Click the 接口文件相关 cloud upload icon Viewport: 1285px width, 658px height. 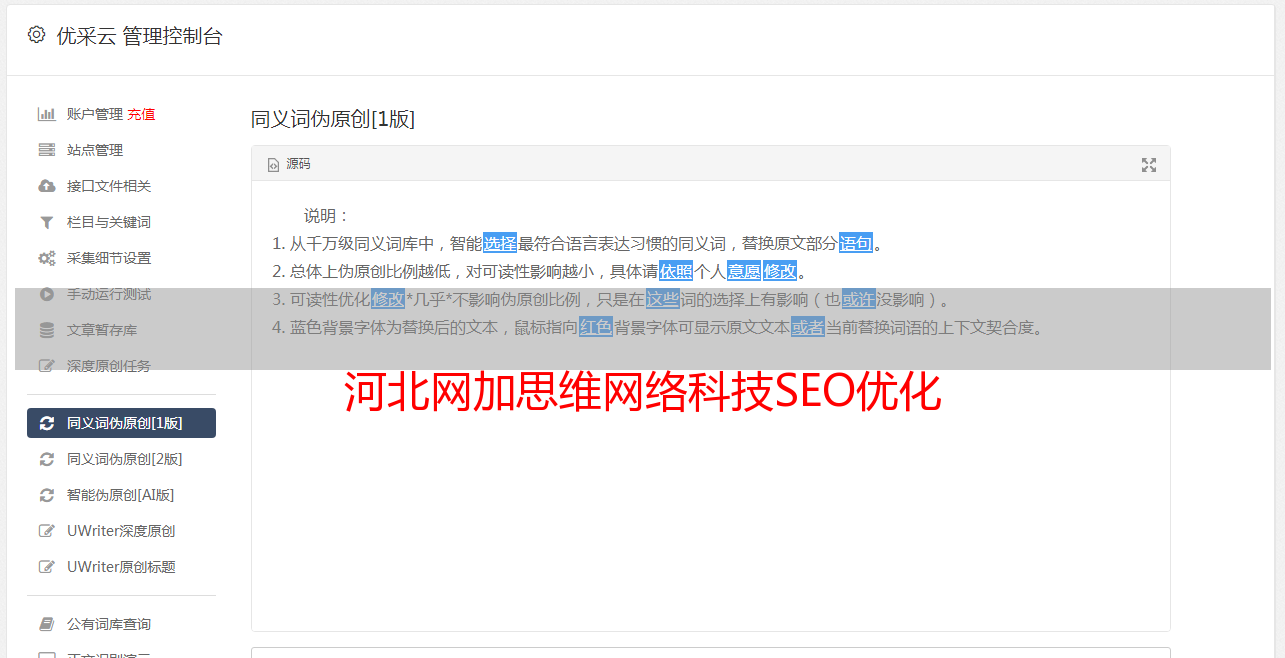46,186
